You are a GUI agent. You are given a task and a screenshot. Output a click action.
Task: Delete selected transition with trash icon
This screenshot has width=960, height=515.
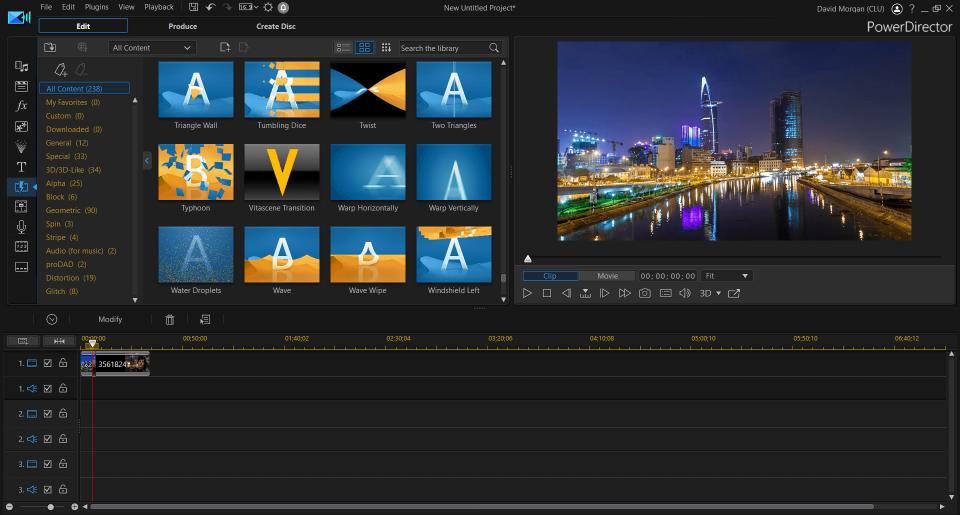pyautogui.click(x=170, y=320)
